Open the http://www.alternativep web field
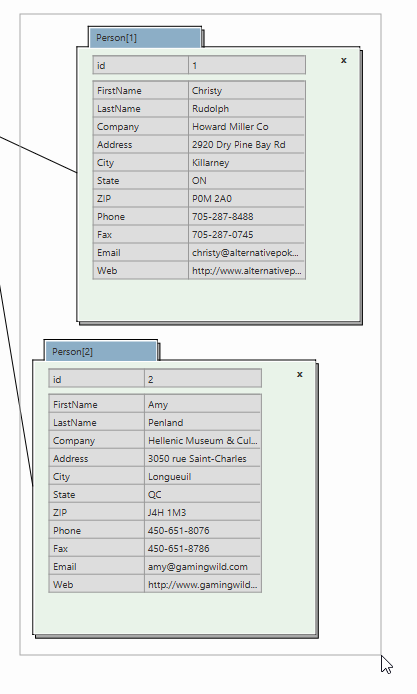 (x=247, y=271)
